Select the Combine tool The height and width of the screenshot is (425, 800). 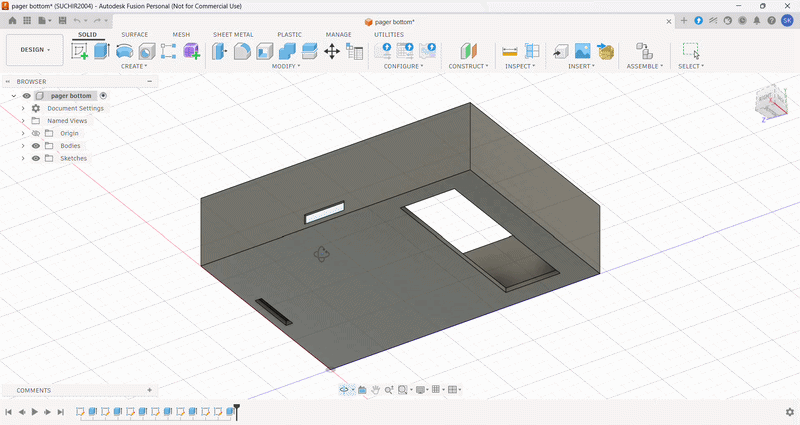(x=287, y=51)
